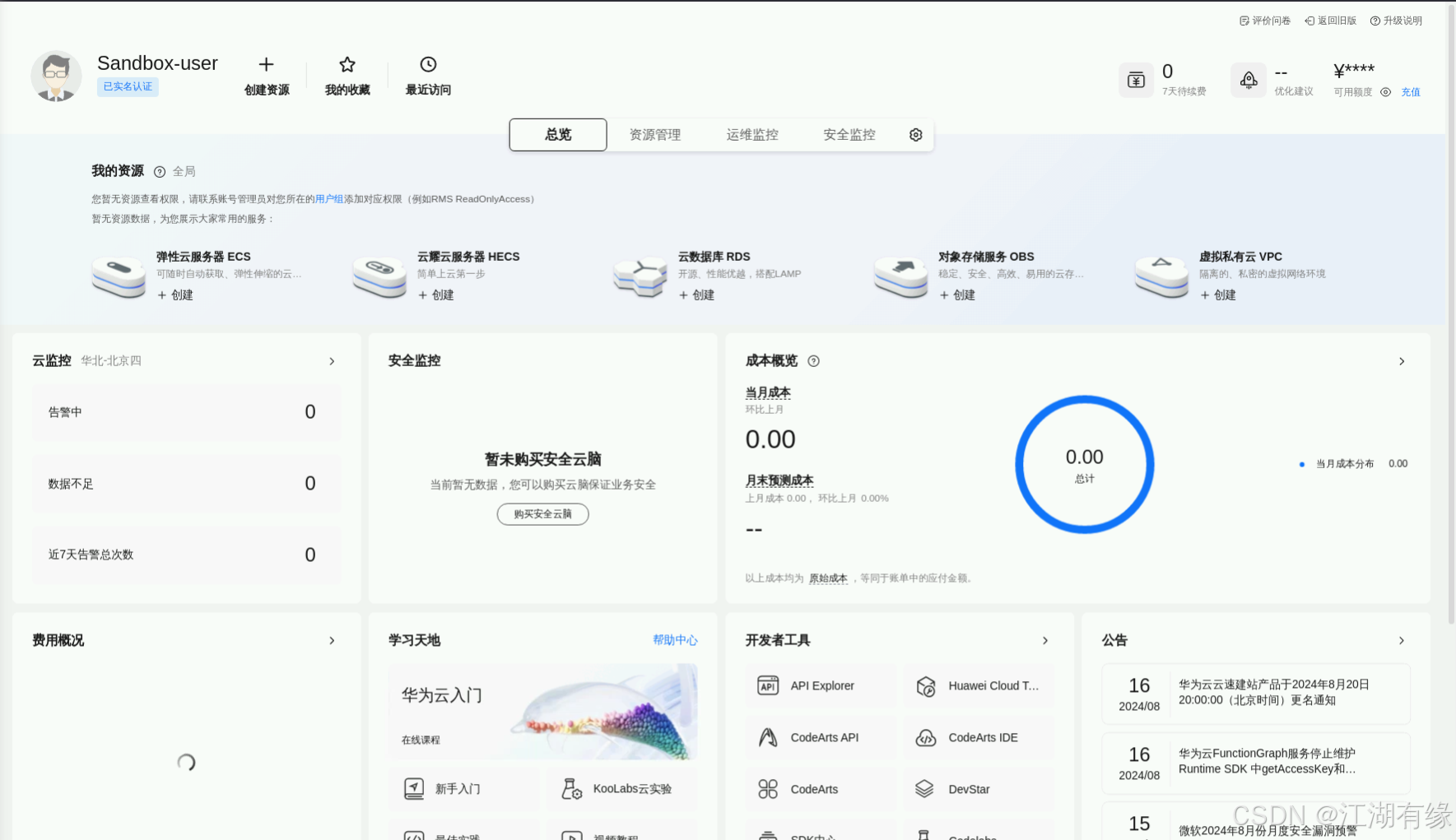Click the 月末预测成本 label
Viewport: 1456px width, 840px height.
pyautogui.click(x=779, y=480)
